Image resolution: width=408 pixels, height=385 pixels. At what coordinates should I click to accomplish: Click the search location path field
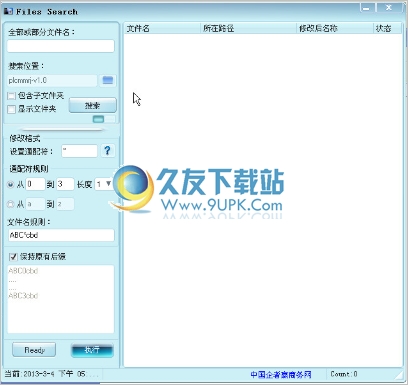[x=52, y=80]
